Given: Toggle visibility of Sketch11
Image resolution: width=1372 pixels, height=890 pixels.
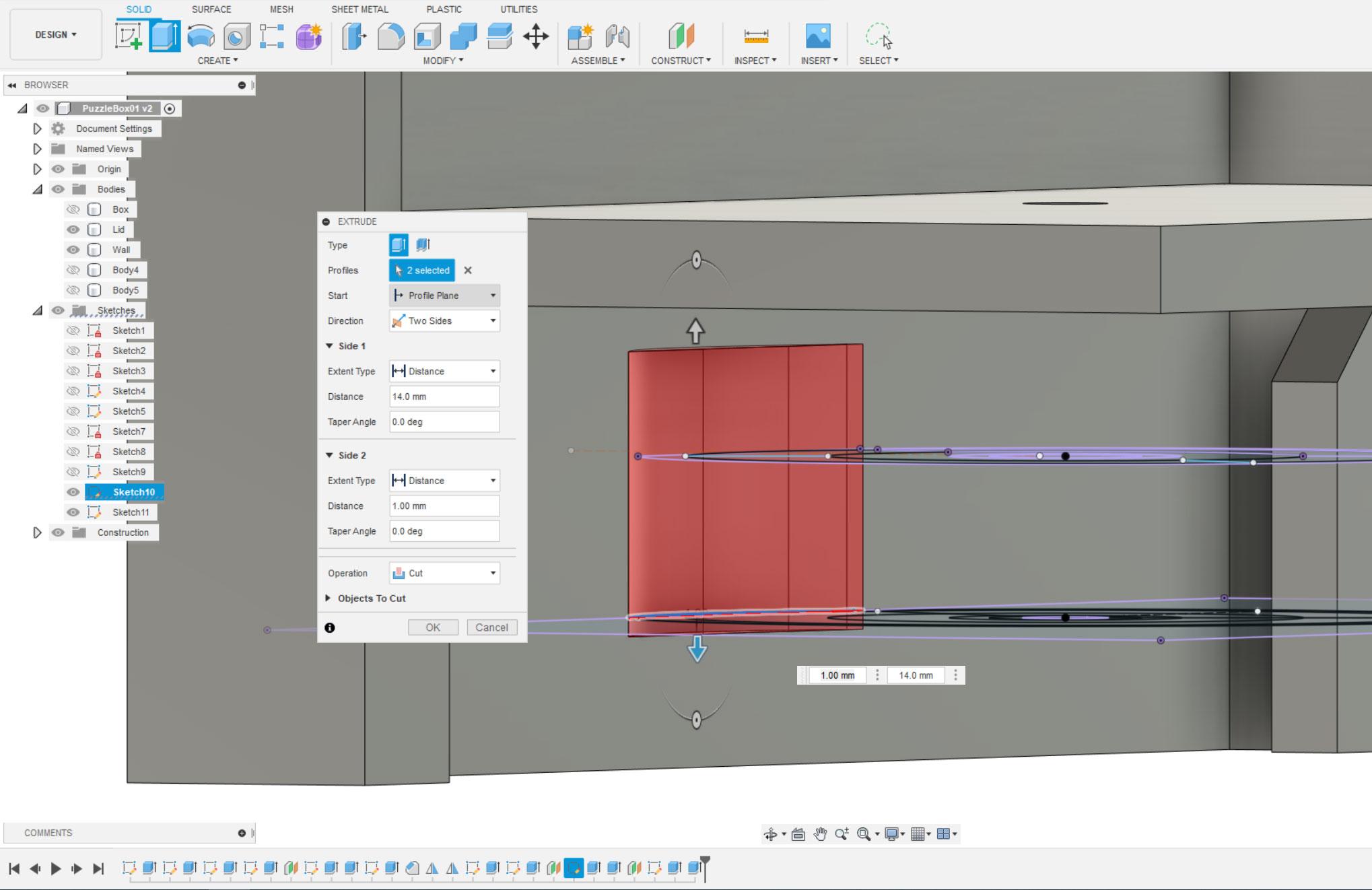Looking at the screenshot, I should (73, 512).
